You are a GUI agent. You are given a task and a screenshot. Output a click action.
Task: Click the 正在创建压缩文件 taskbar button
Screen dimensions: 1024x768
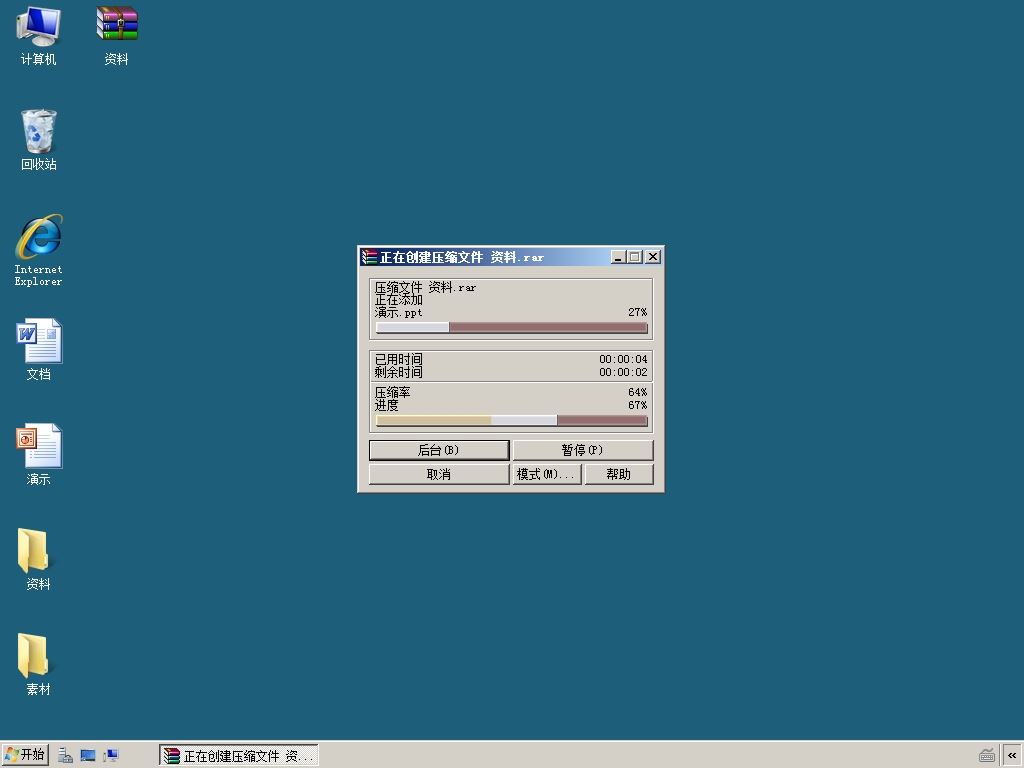click(238, 756)
